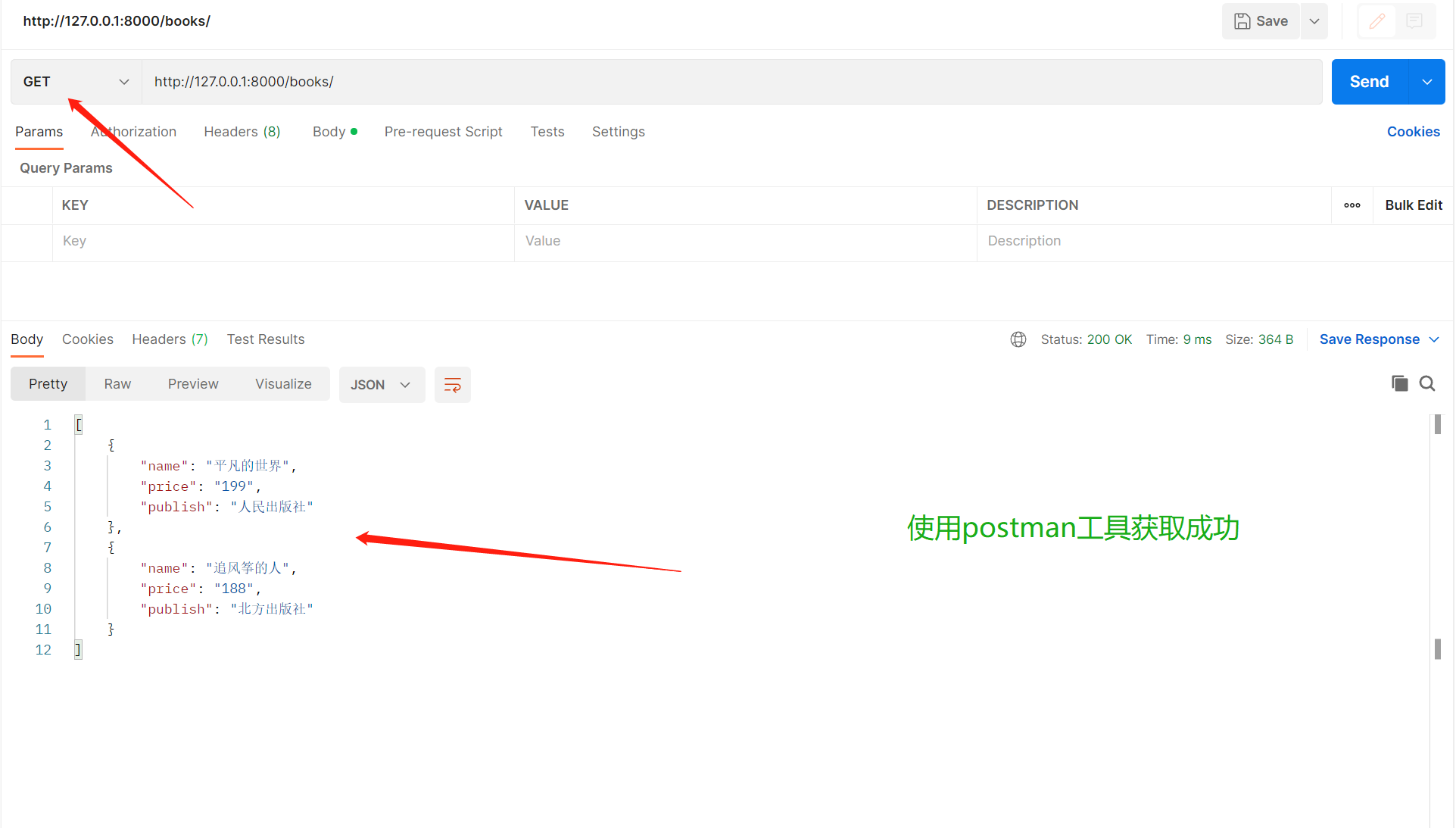Open the three-dot column options icon
1456x828 pixels.
(x=1352, y=205)
